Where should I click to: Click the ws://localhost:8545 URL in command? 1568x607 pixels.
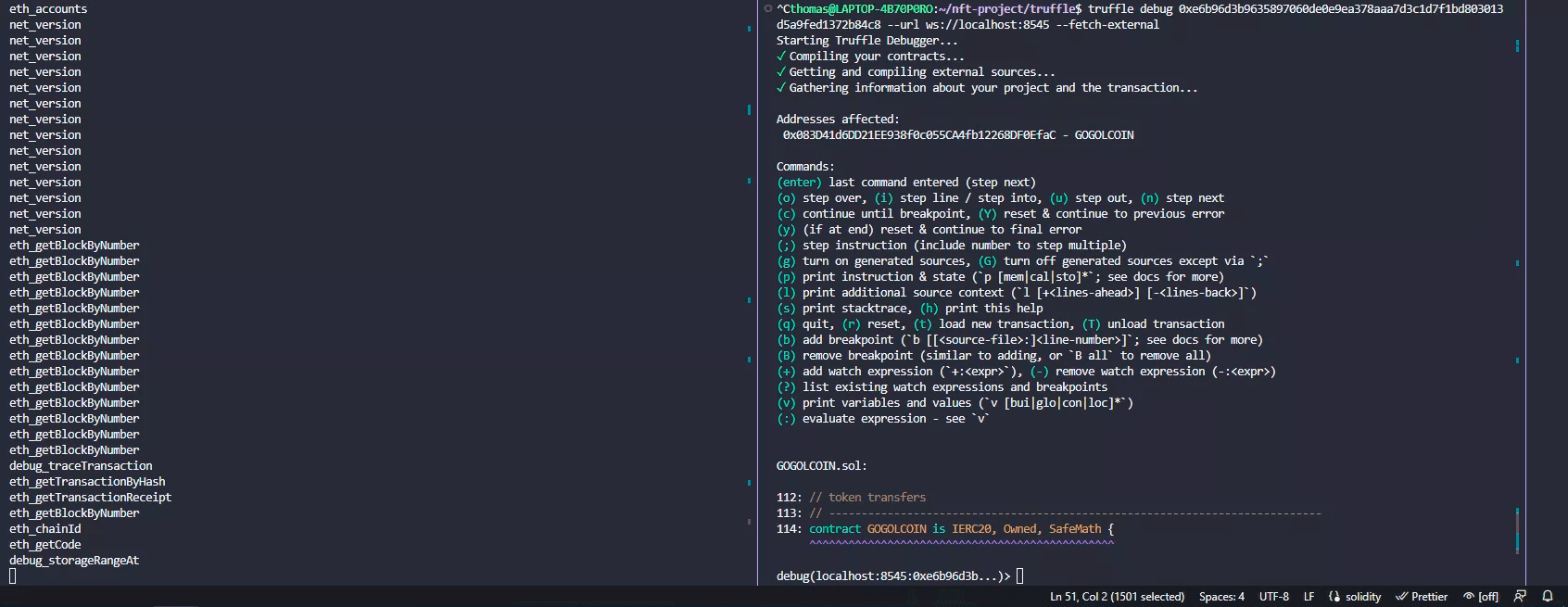tap(988, 25)
